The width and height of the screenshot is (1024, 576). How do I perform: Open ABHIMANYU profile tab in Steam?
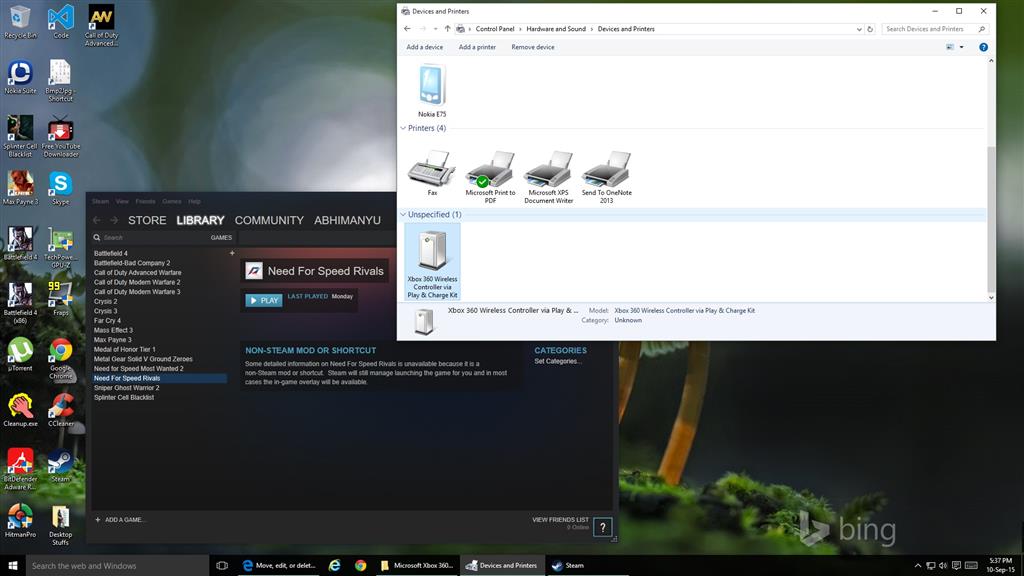pyautogui.click(x=347, y=220)
